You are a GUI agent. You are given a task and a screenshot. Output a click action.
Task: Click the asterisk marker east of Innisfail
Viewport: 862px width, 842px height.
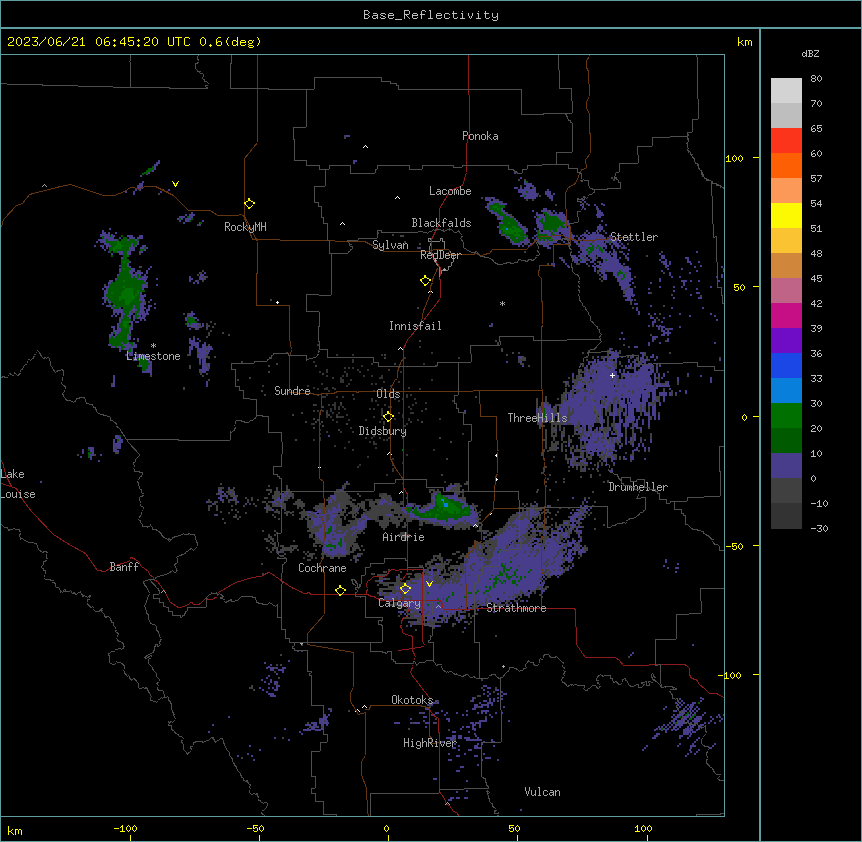[502, 303]
